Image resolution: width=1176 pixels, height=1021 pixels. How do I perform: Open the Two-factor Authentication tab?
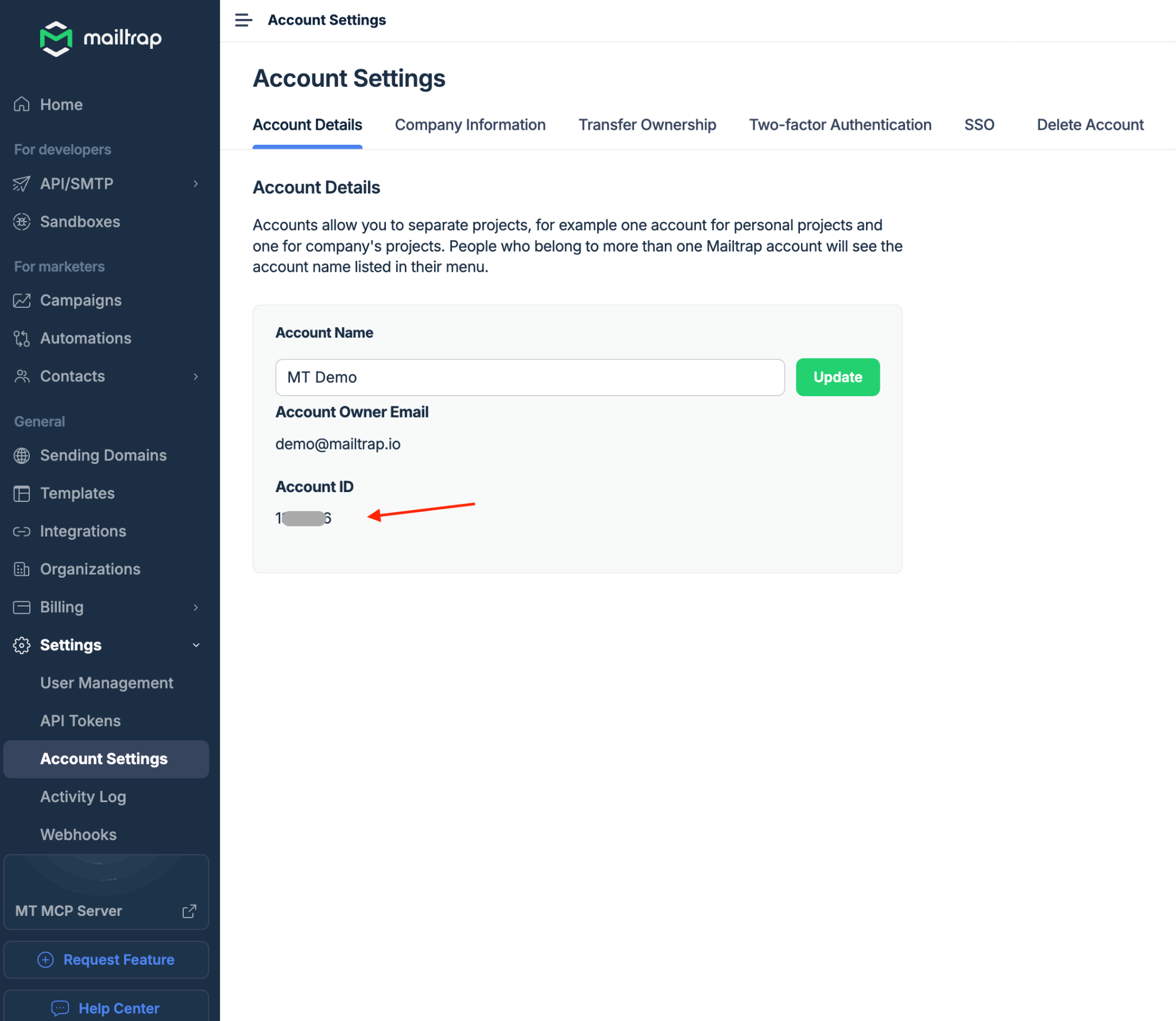pos(840,125)
